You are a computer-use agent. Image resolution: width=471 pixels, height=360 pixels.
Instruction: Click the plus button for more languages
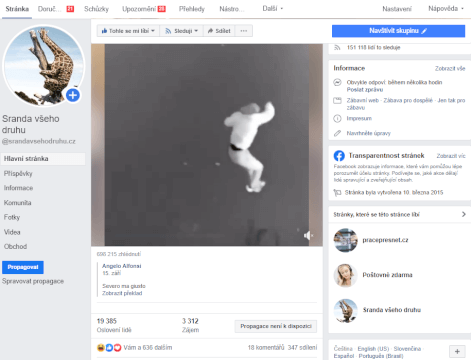(x=457, y=351)
